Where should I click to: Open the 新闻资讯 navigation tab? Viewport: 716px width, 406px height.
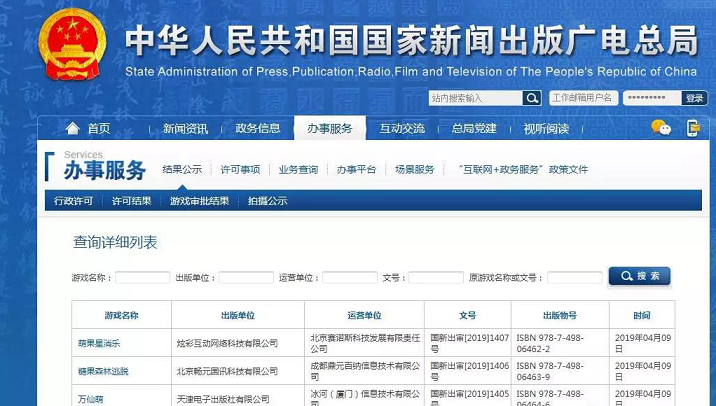[x=186, y=129]
